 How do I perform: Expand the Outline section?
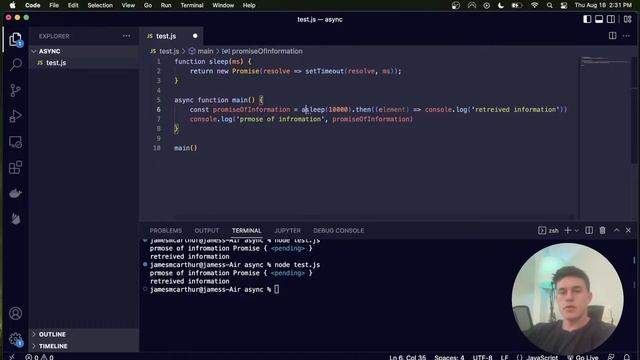84,334
